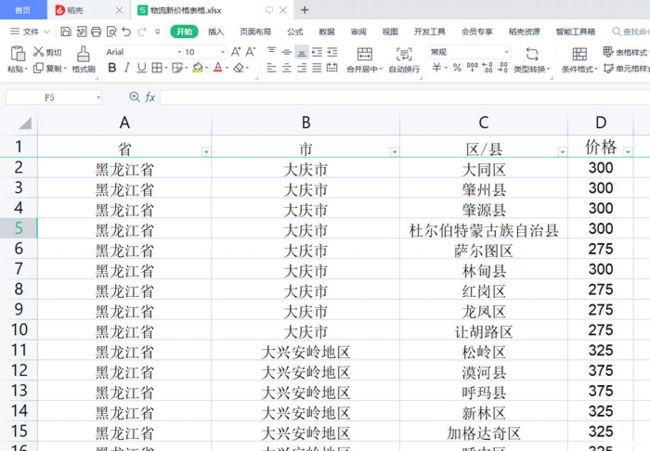Open the 市 column filter dropdown
Viewport: 650px width, 451px height.
394,152
